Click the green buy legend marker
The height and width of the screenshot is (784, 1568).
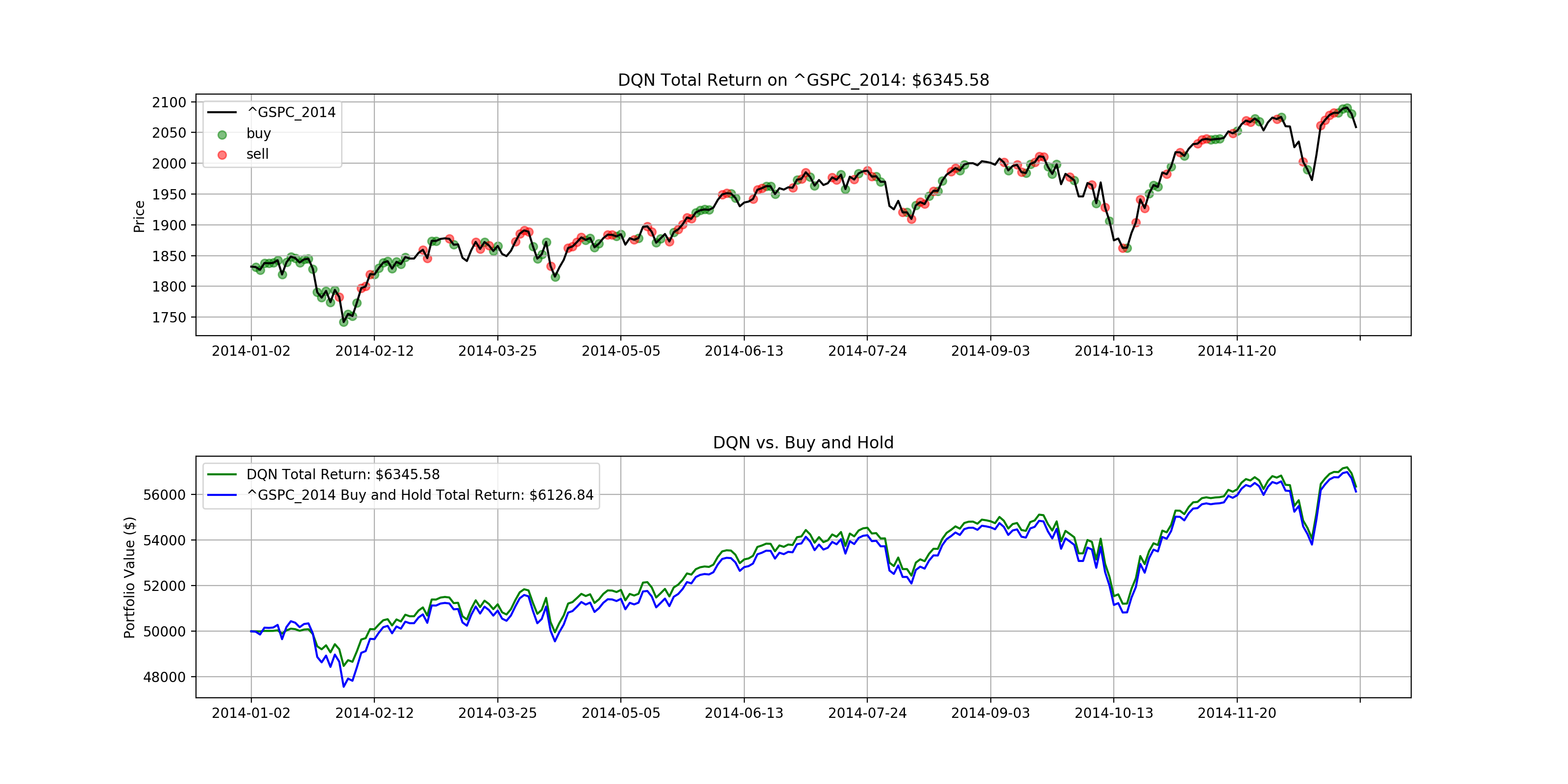click(222, 135)
